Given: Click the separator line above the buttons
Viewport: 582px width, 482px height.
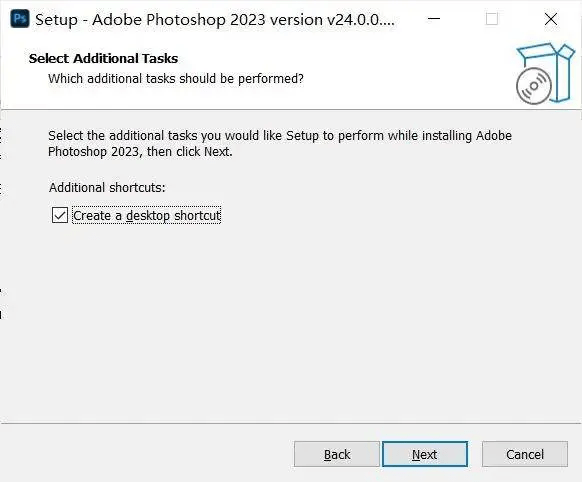Looking at the screenshot, I should 291,423.
